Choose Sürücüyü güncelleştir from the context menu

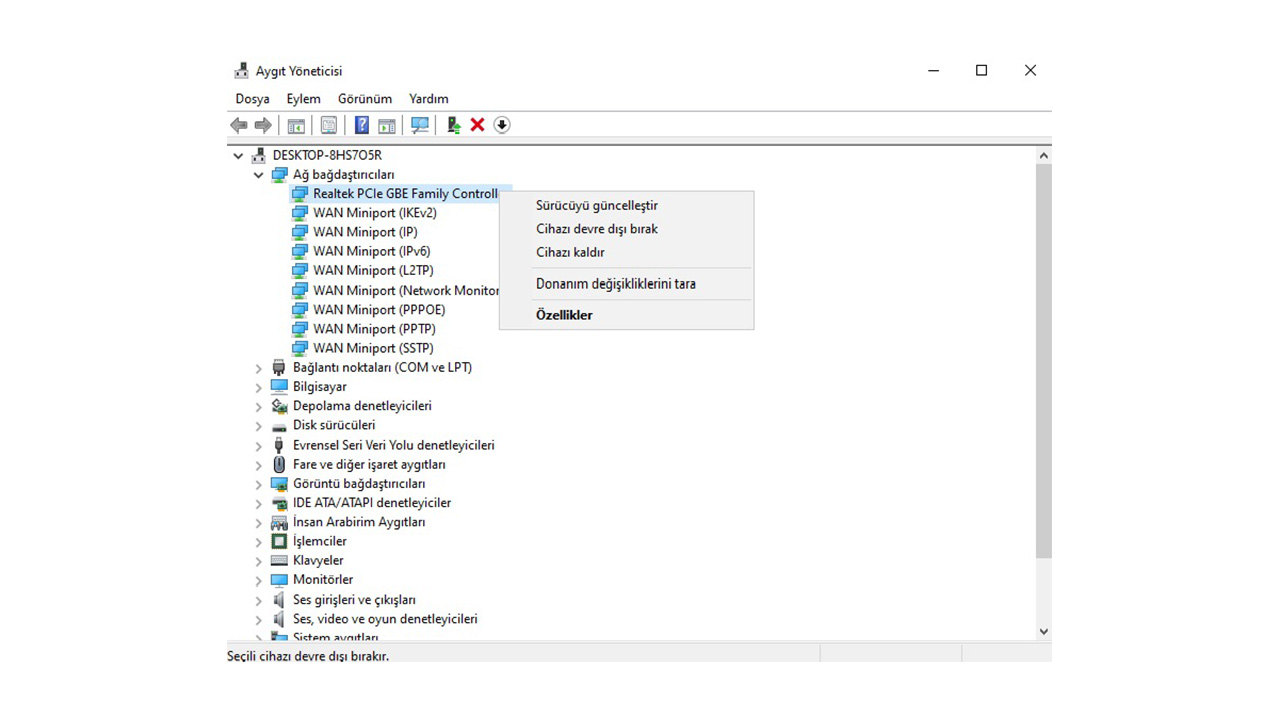[596, 205]
